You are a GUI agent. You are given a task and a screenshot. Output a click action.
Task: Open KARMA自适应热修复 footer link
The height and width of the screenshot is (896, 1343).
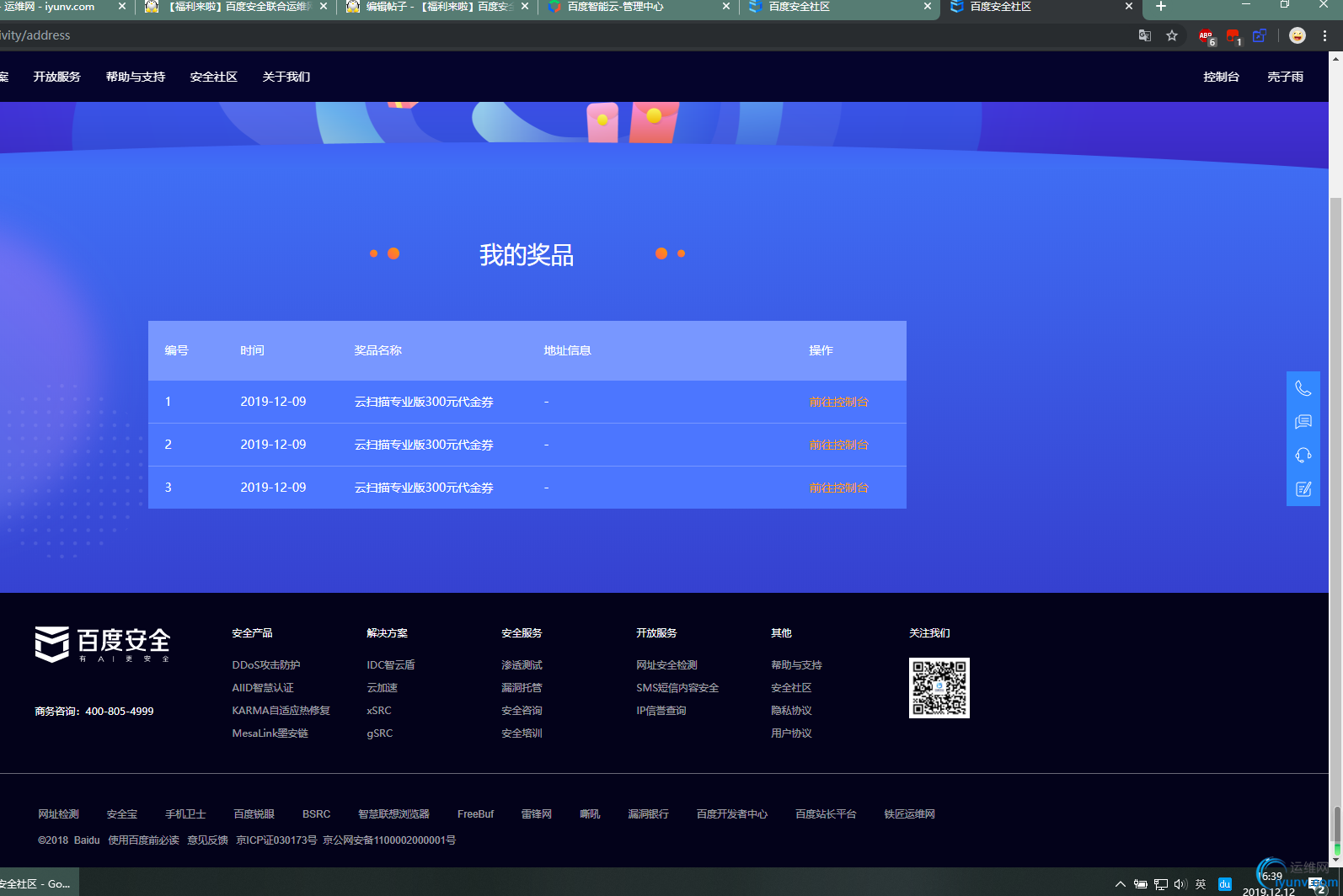281,711
